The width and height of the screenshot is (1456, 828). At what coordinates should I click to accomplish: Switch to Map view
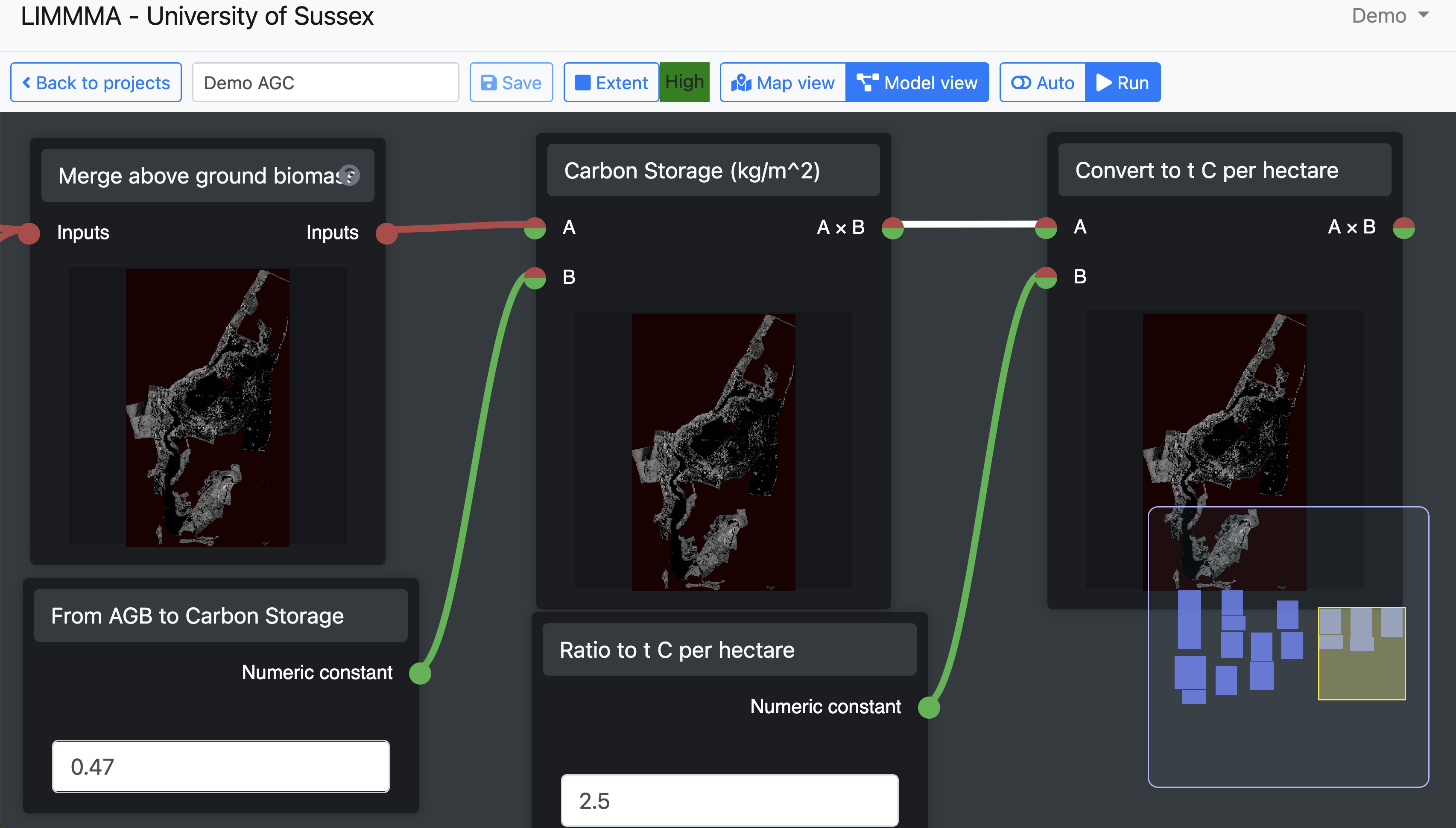(x=783, y=83)
